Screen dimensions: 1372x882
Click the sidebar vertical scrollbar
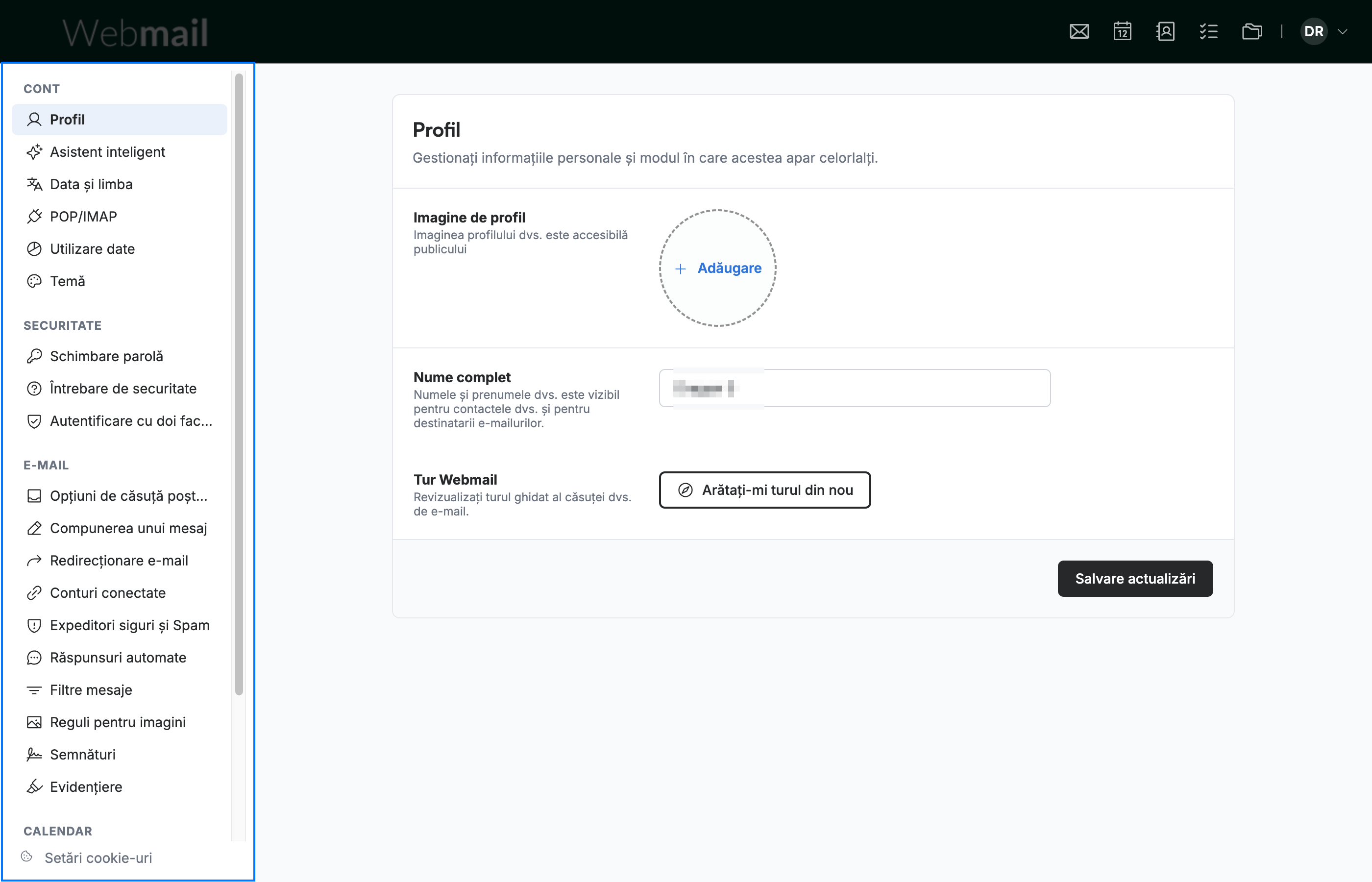pos(239,384)
